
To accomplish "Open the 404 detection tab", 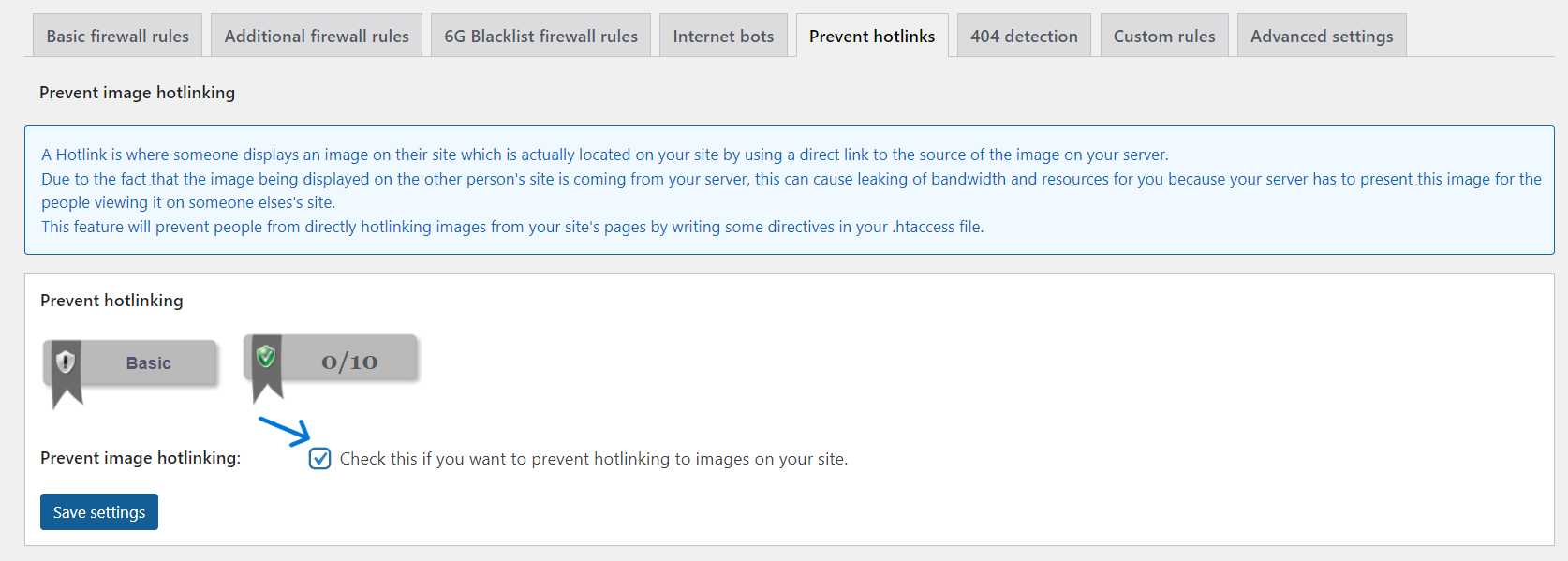I will click(x=1024, y=37).
